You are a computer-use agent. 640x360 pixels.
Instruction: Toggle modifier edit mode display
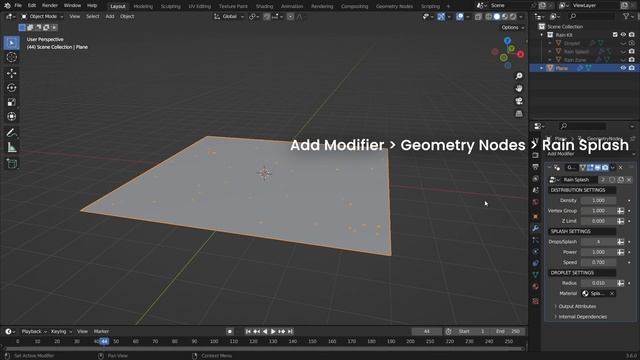tap(590, 167)
